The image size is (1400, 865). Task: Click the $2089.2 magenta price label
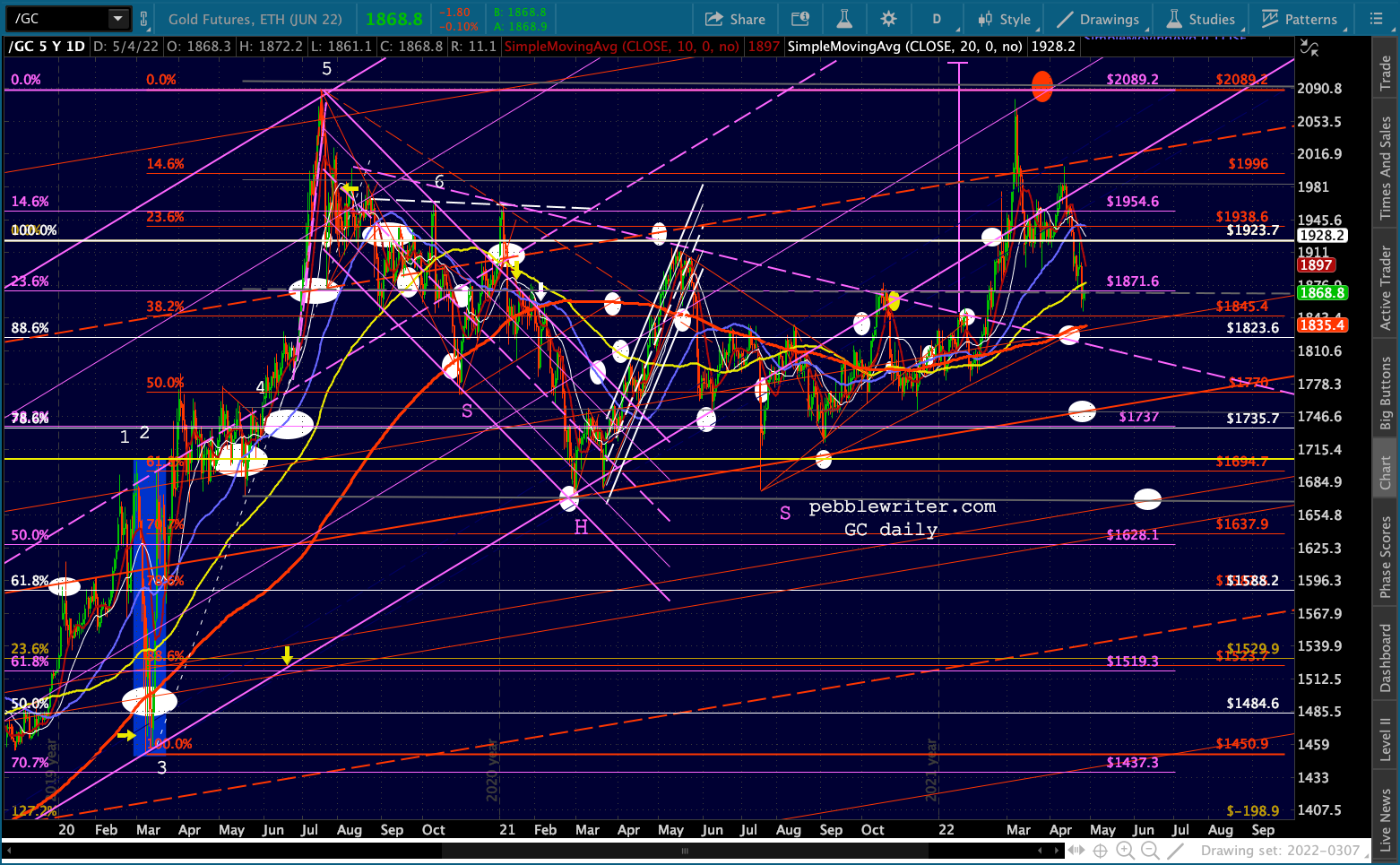1132,79
